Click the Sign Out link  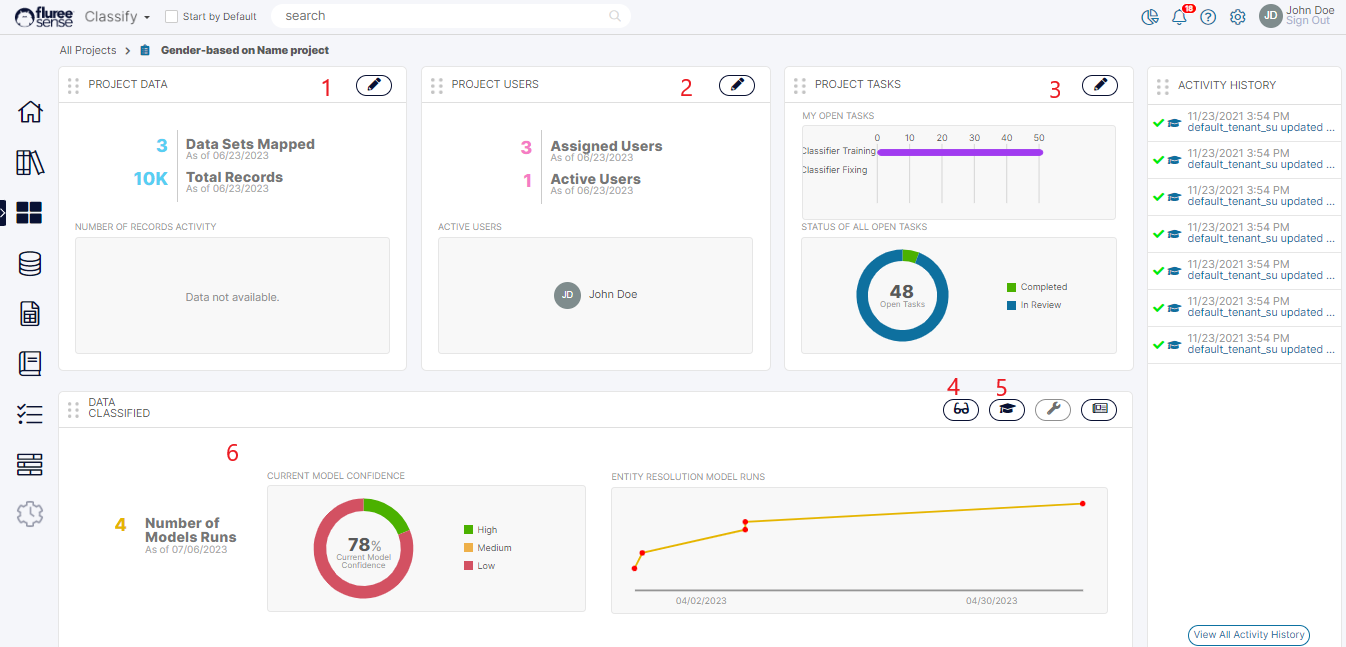coord(1307,21)
